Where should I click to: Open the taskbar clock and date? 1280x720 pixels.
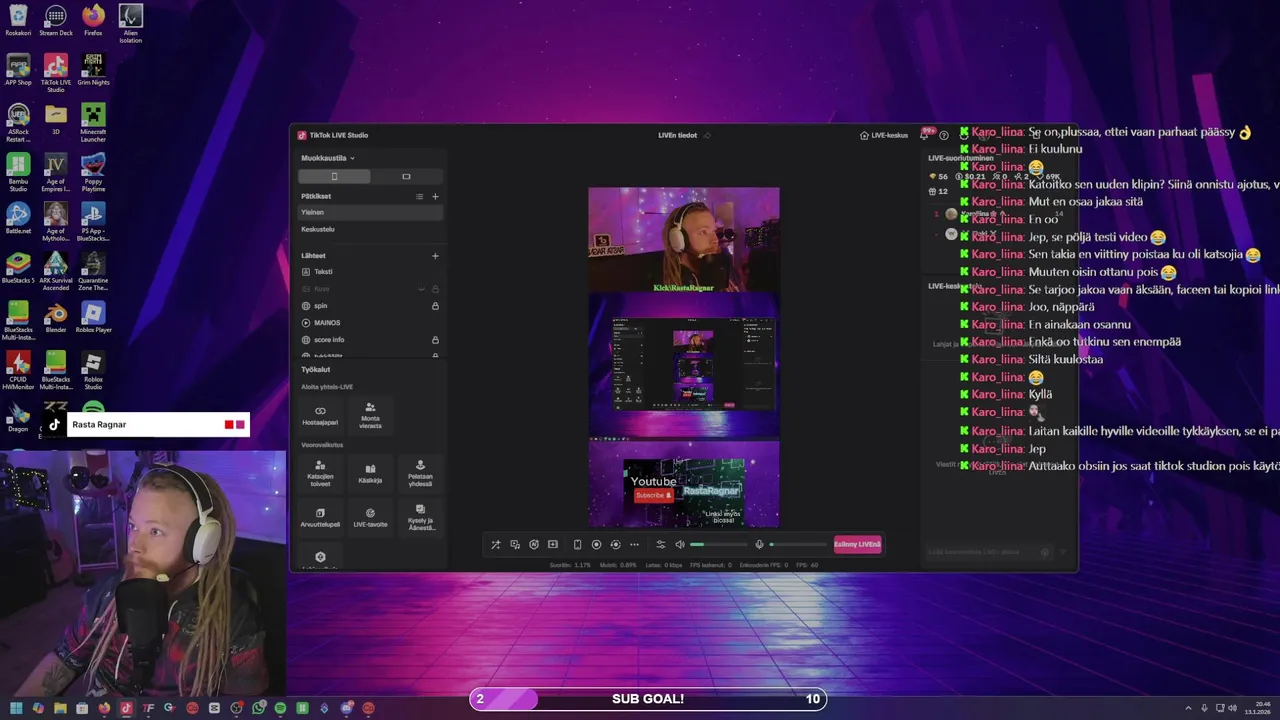tap(1258, 708)
